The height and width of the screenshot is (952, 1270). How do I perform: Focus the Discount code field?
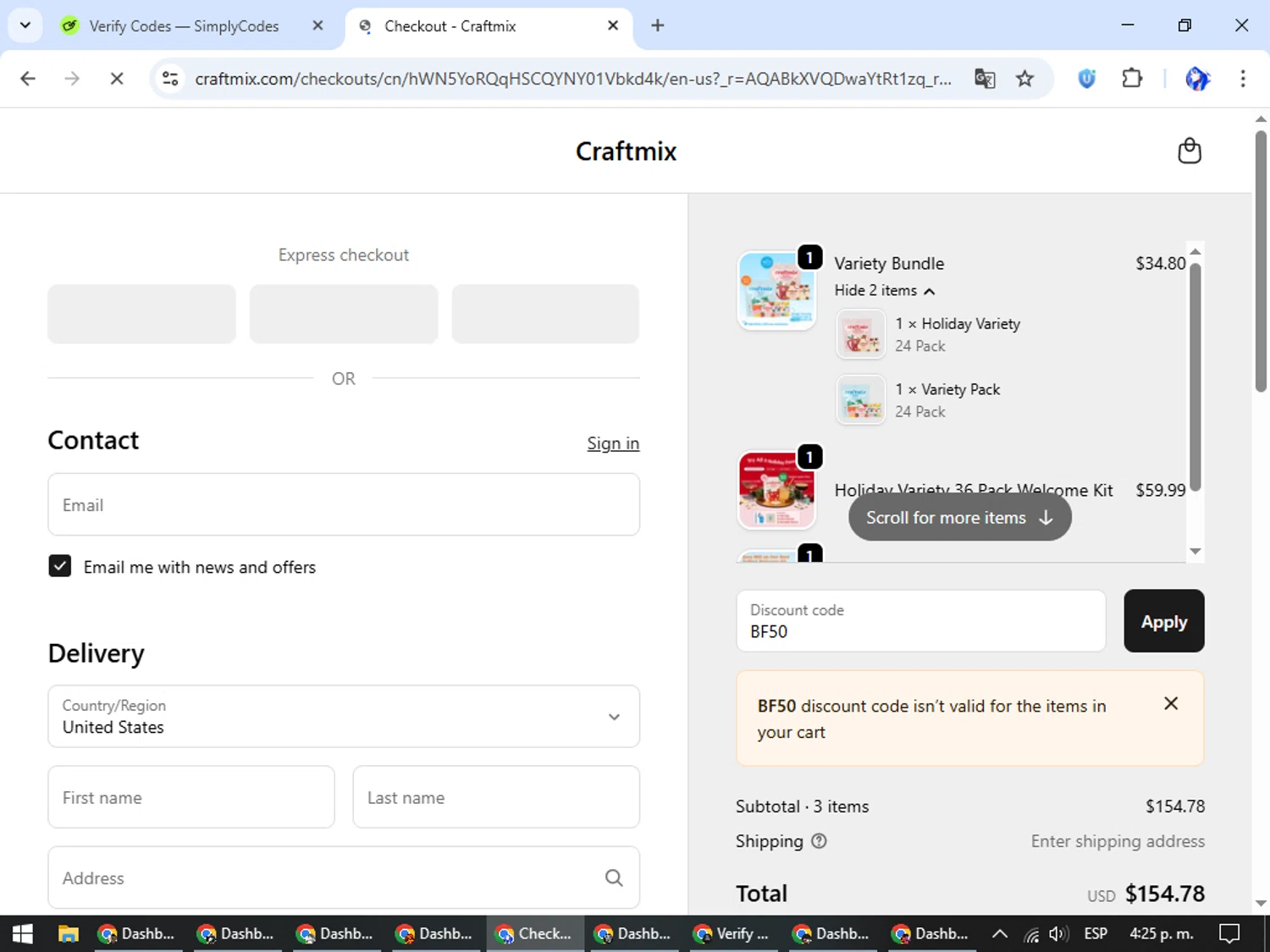(x=921, y=621)
